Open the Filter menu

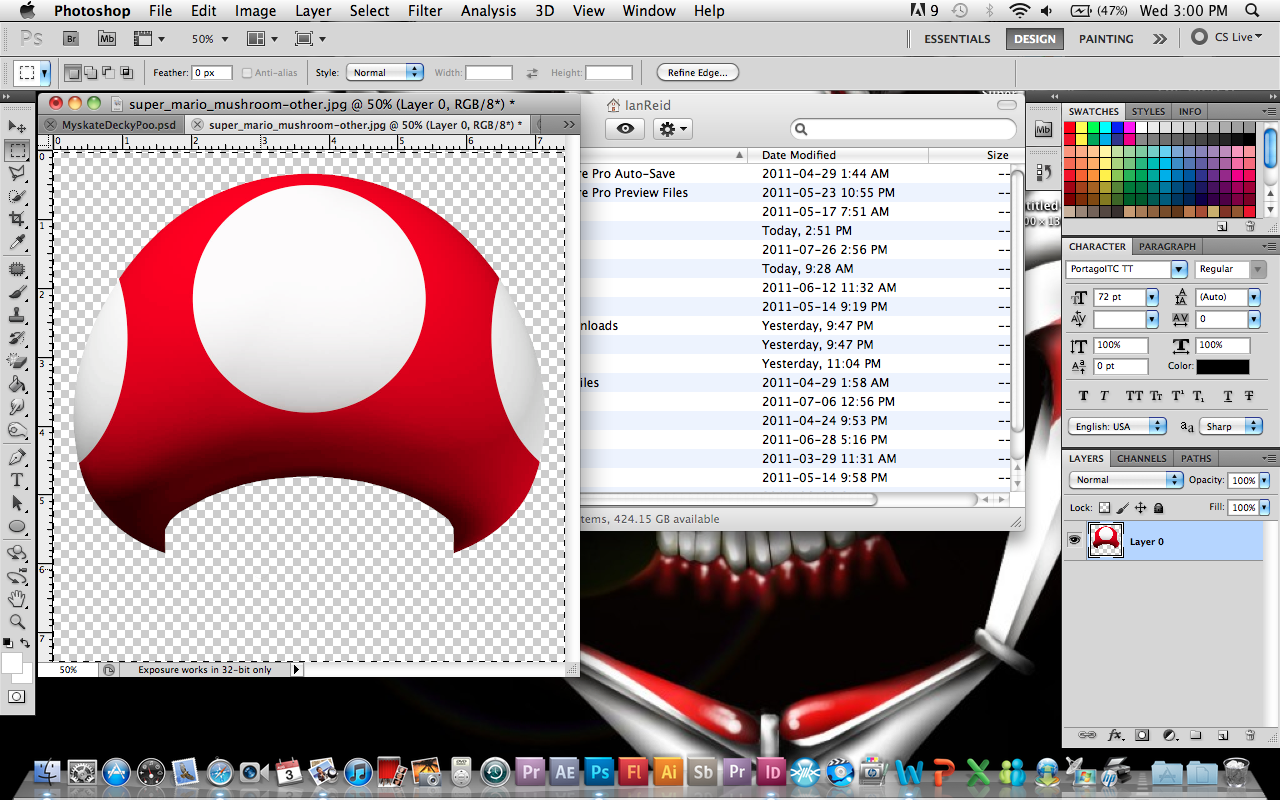pyautogui.click(x=425, y=11)
